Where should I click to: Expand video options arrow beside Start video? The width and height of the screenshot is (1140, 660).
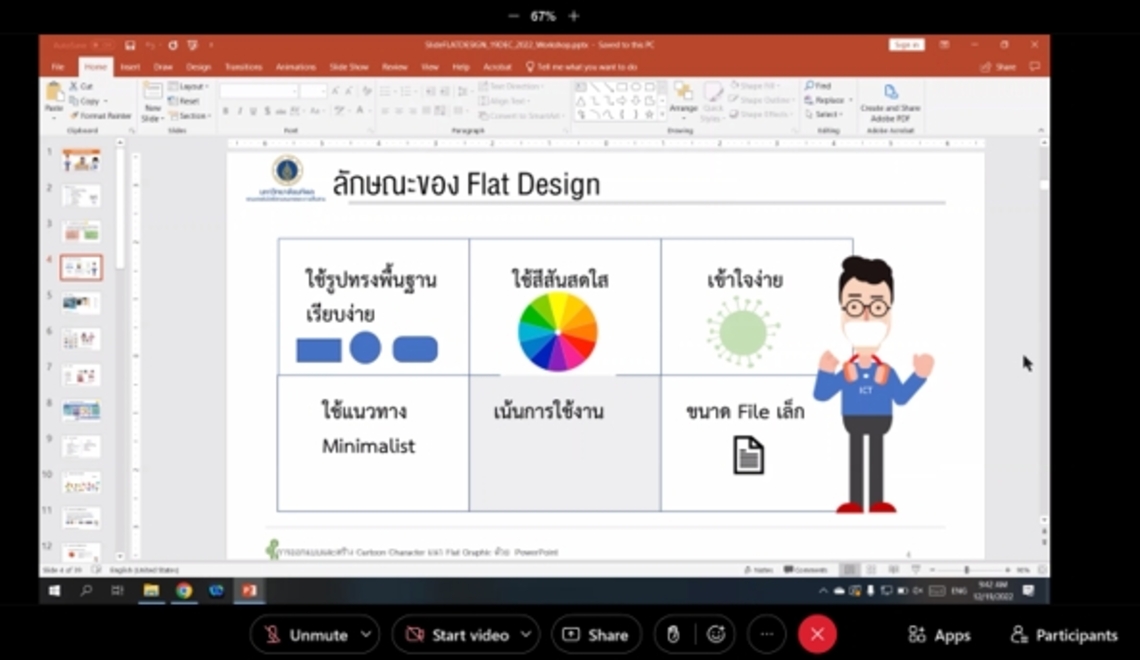[526, 635]
